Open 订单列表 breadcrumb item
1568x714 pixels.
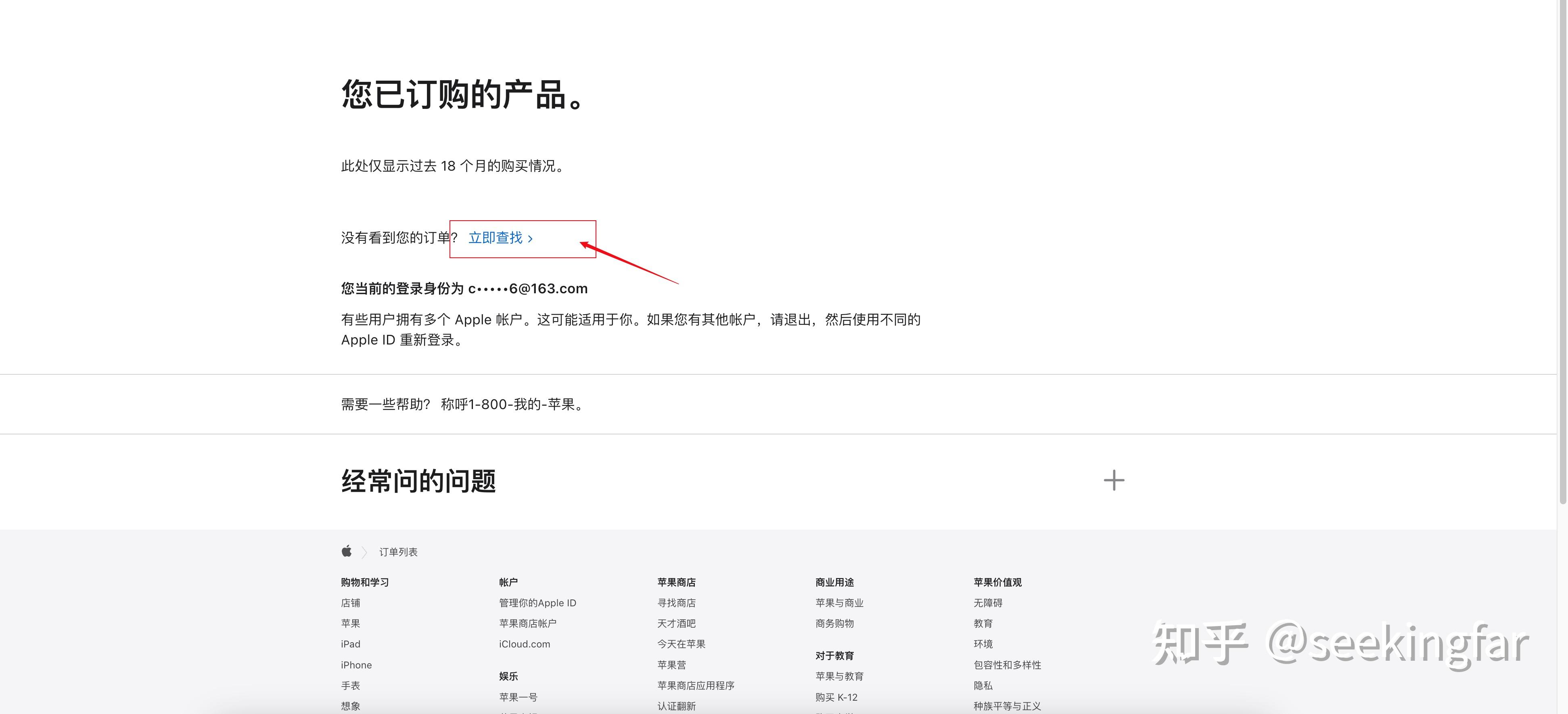pos(398,552)
